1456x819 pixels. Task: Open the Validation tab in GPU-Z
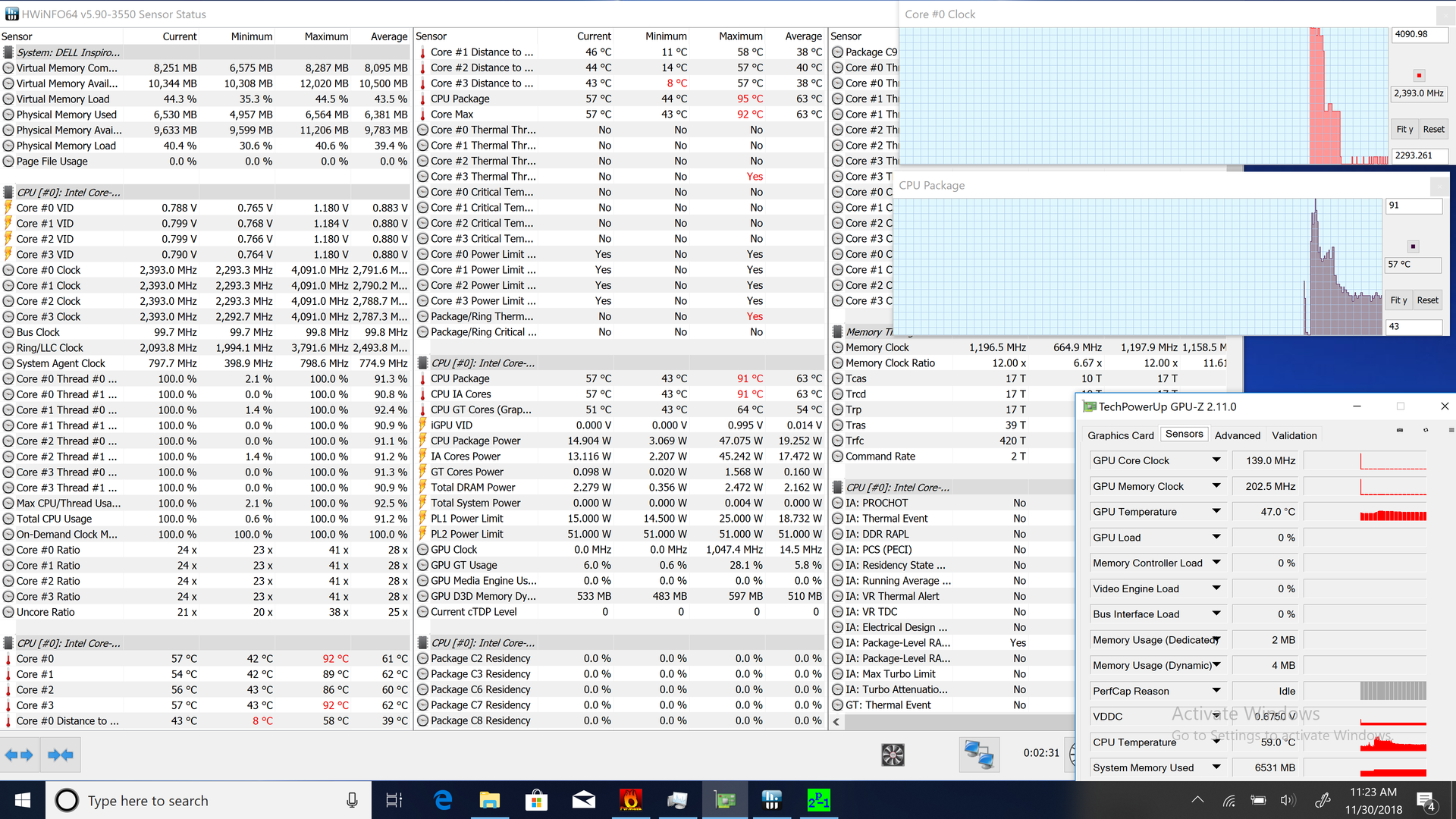(x=1294, y=435)
